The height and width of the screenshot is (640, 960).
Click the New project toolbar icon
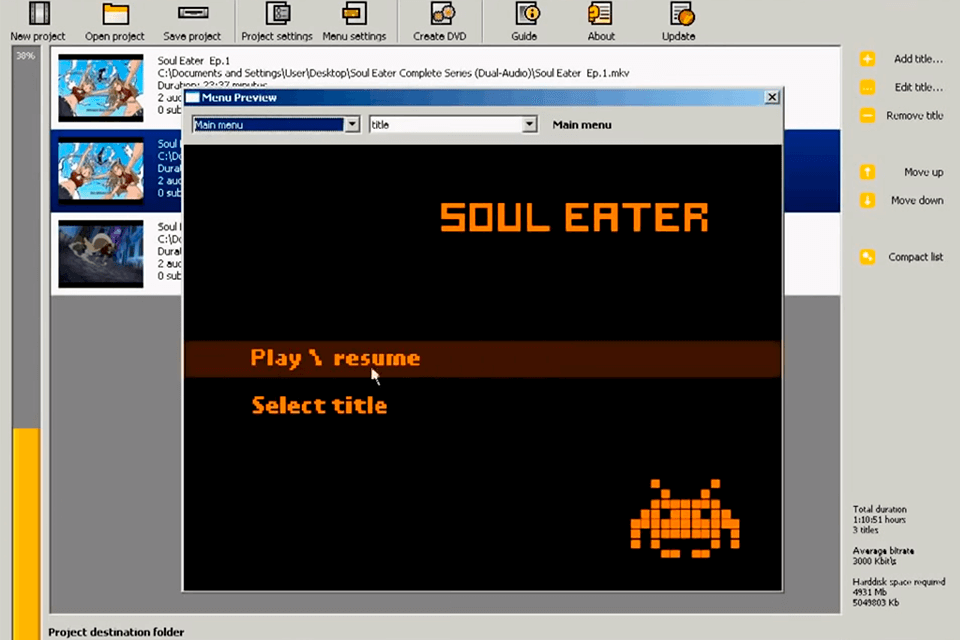[38, 15]
